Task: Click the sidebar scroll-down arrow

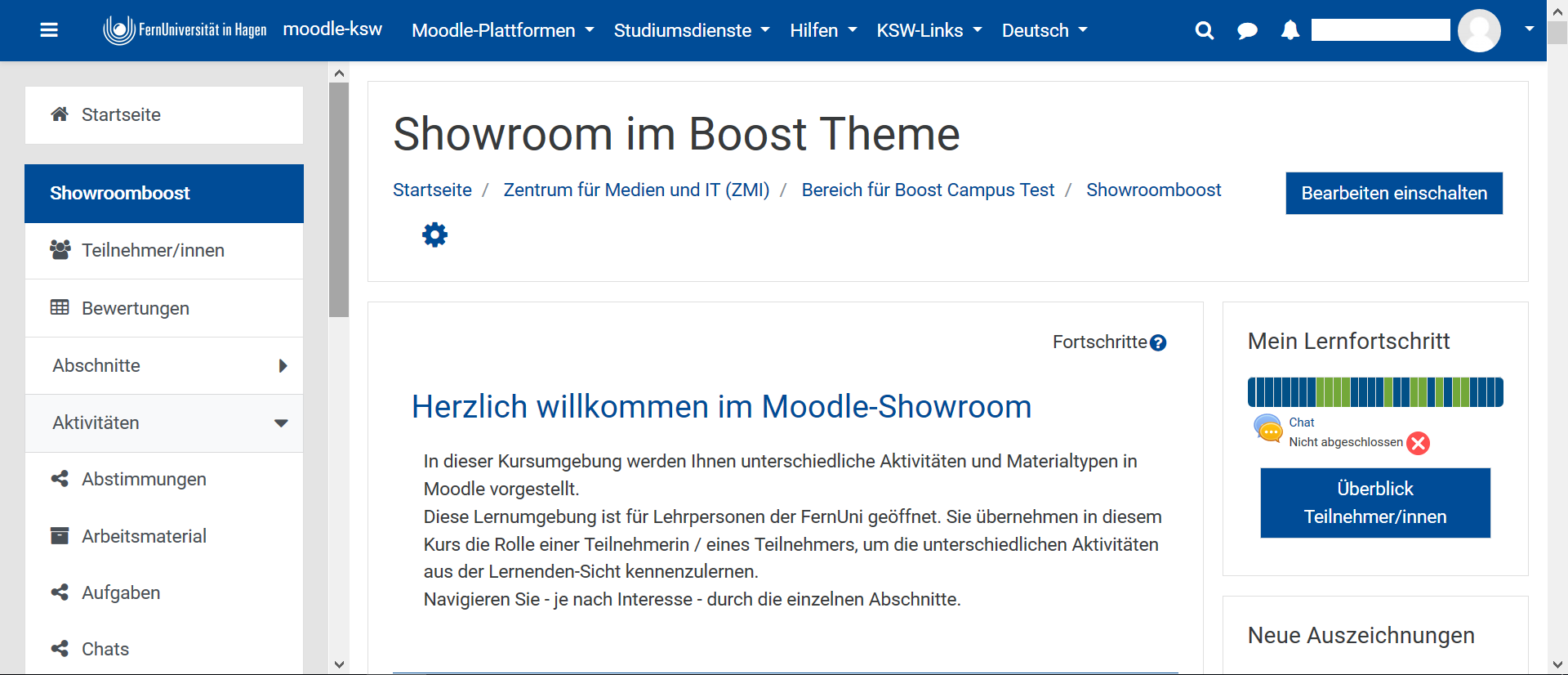Action: (x=340, y=664)
